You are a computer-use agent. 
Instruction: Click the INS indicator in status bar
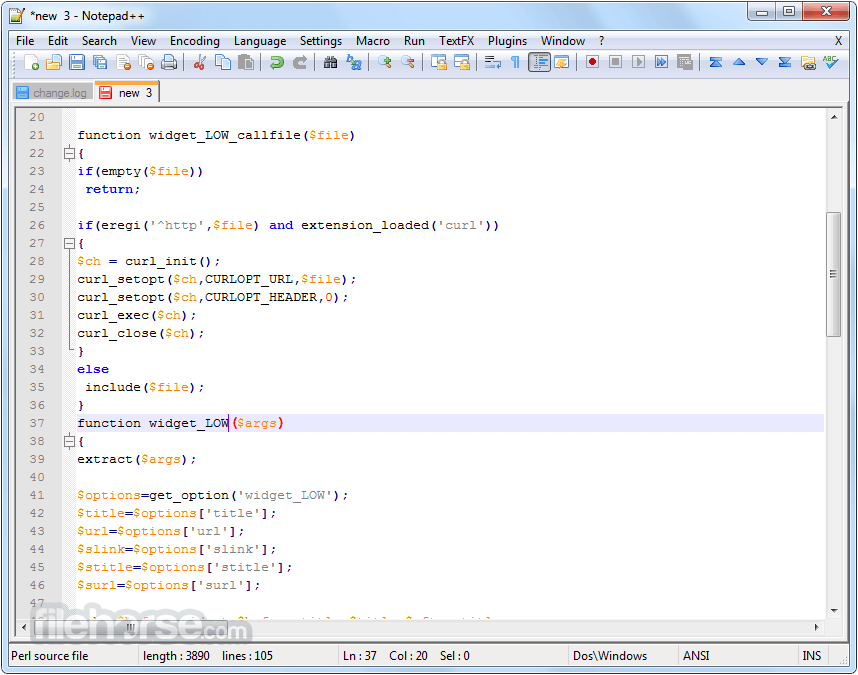click(811, 656)
